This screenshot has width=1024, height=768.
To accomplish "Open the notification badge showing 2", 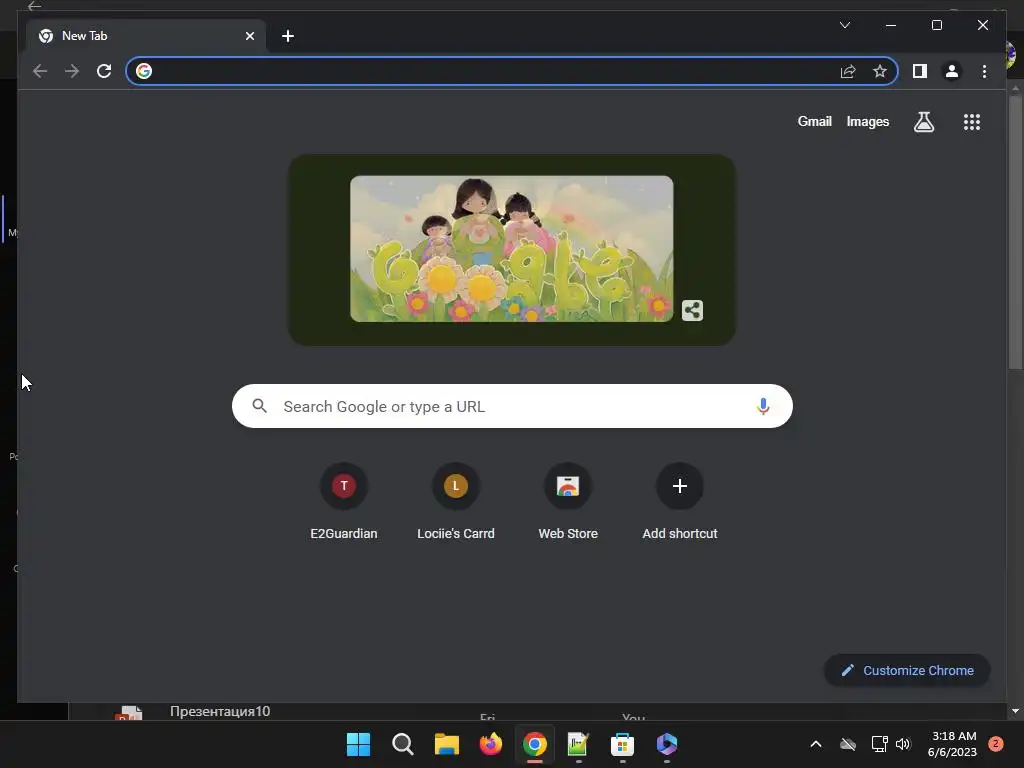I will click(996, 744).
